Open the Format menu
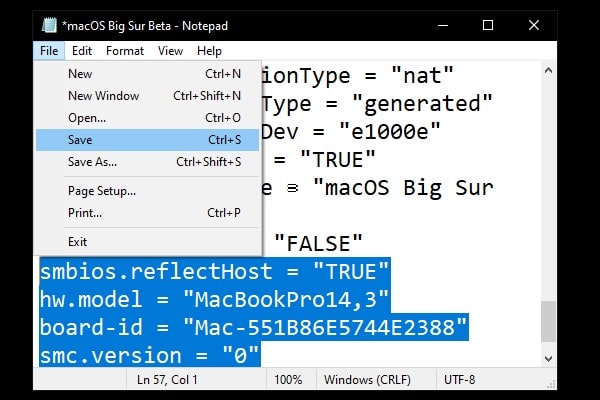The width and height of the screenshot is (600, 400). [x=125, y=51]
